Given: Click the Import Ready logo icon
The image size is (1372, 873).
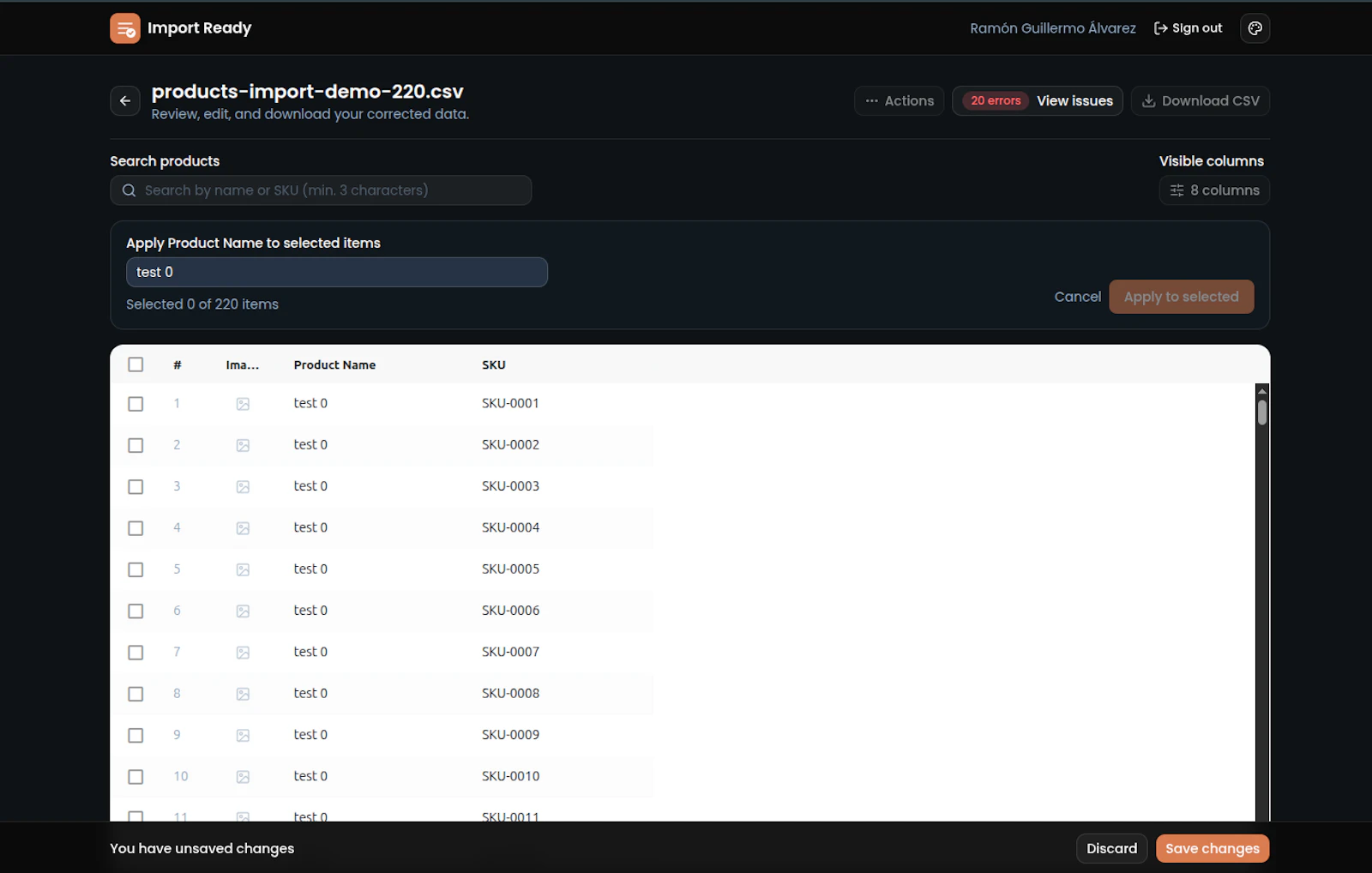Looking at the screenshot, I should click(x=125, y=28).
